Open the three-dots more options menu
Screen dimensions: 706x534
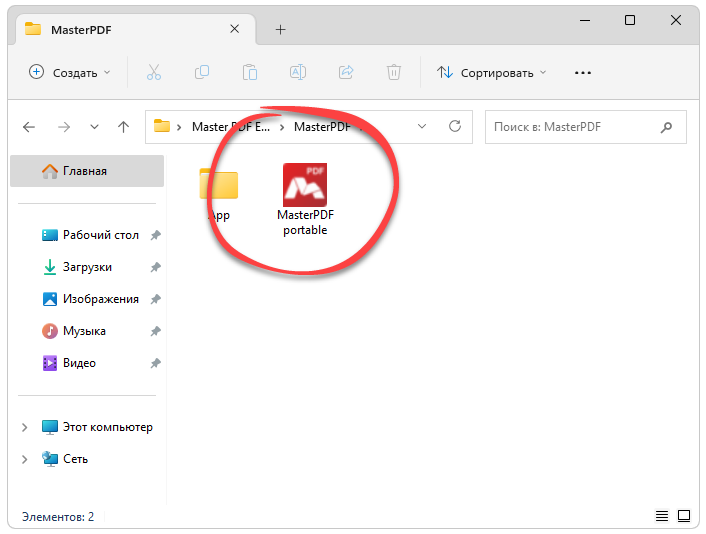[x=583, y=72]
